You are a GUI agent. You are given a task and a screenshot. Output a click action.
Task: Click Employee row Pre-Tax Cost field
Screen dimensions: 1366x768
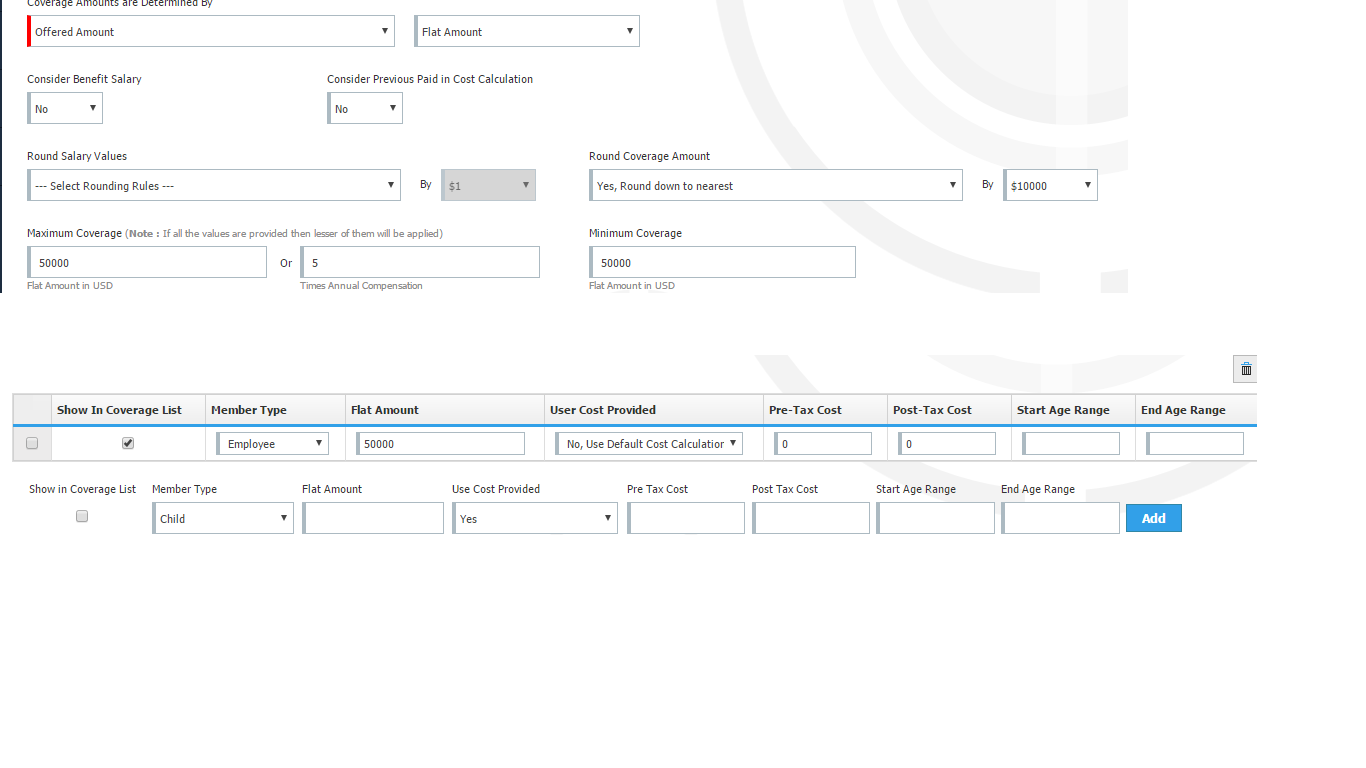click(x=823, y=443)
